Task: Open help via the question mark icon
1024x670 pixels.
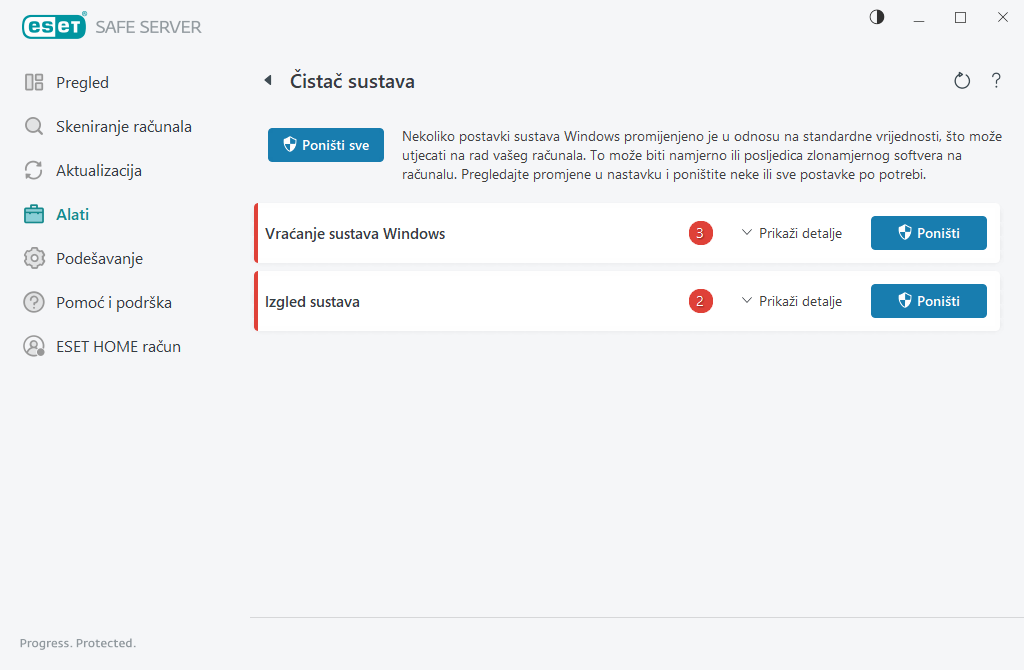Action: (996, 80)
